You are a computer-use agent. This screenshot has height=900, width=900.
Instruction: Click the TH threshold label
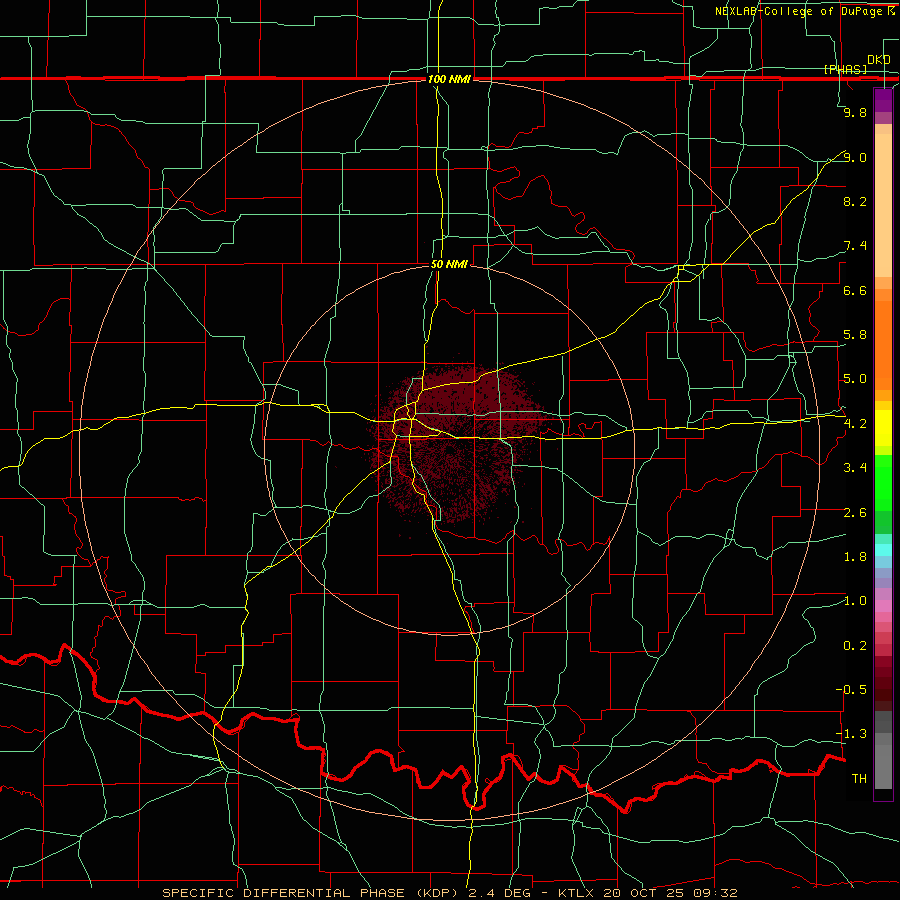point(859,779)
